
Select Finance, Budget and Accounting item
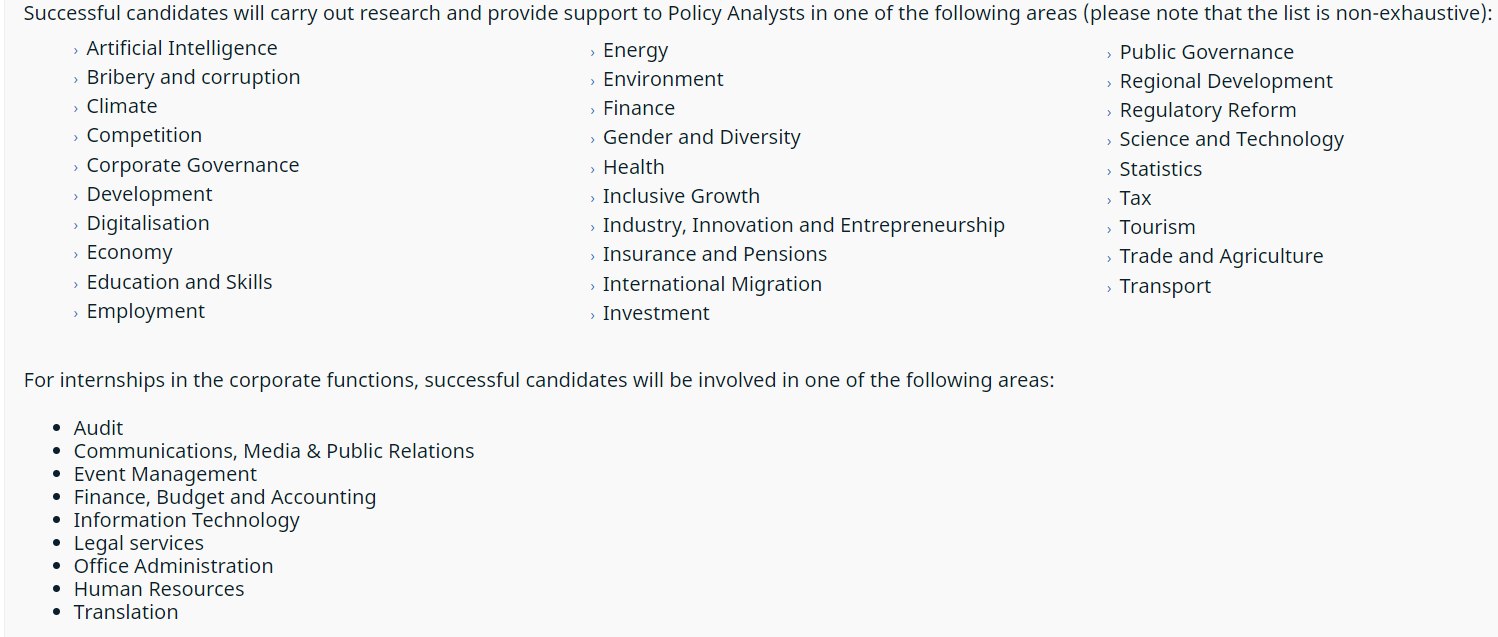pyautogui.click(x=225, y=497)
